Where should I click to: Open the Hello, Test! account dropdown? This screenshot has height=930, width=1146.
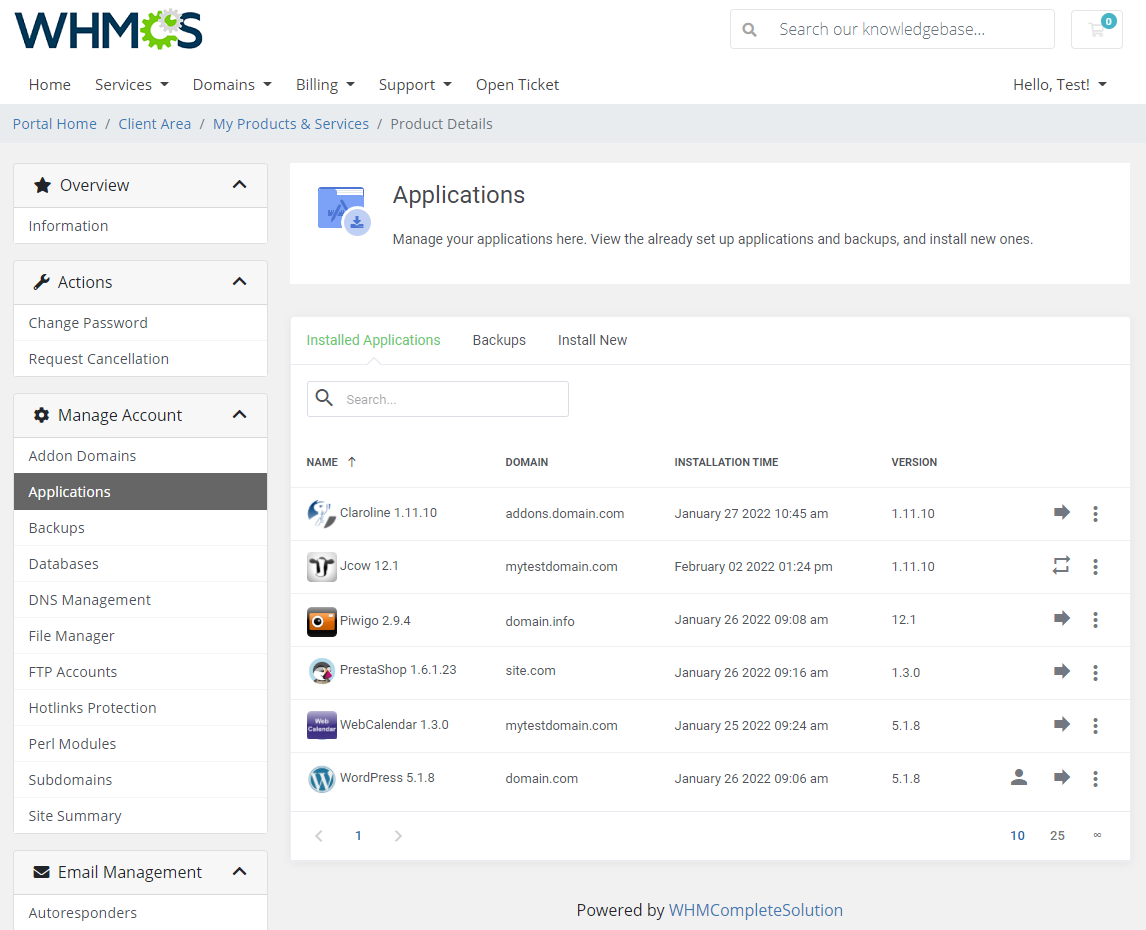1060,85
